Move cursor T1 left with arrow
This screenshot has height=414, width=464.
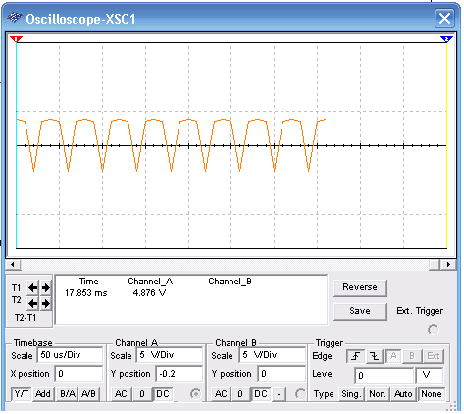coord(33,288)
